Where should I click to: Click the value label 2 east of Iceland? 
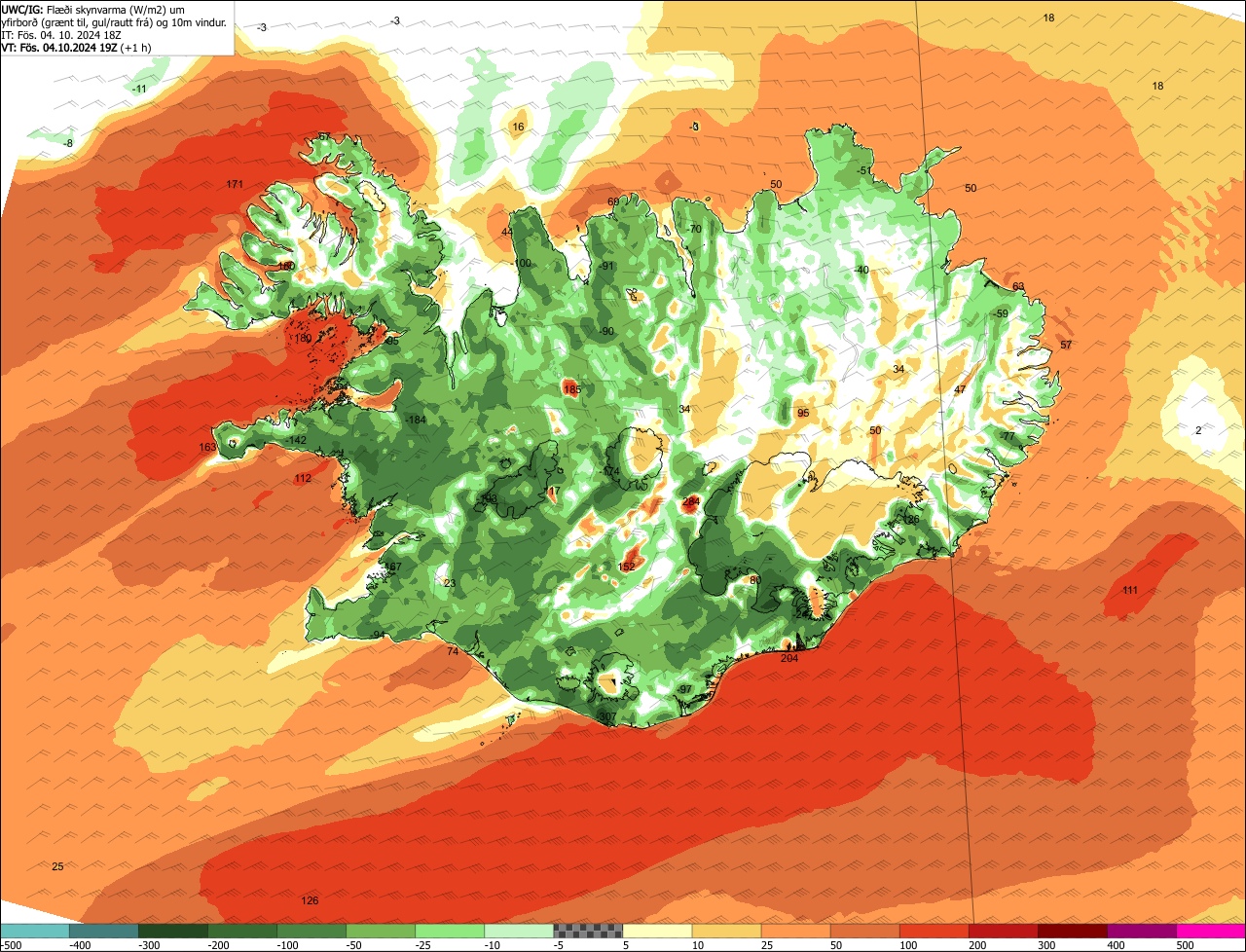coord(1198,430)
